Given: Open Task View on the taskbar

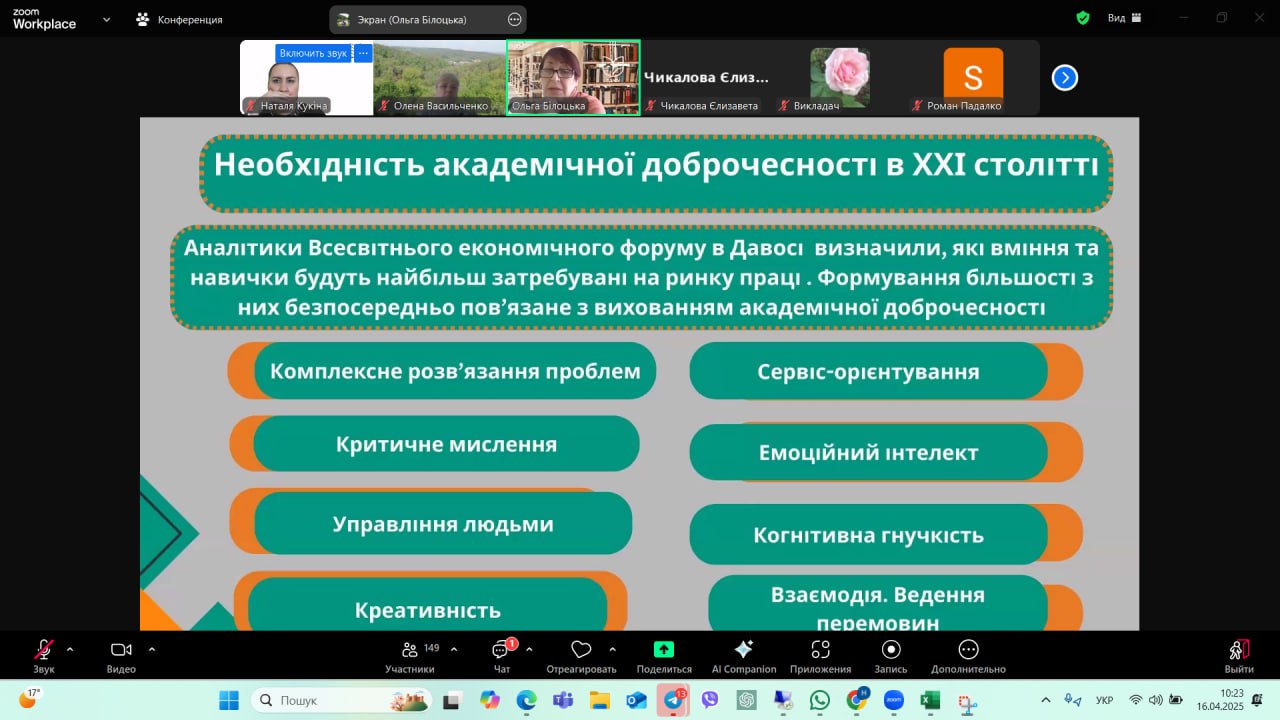Looking at the screenshot, I should point(452,700).
